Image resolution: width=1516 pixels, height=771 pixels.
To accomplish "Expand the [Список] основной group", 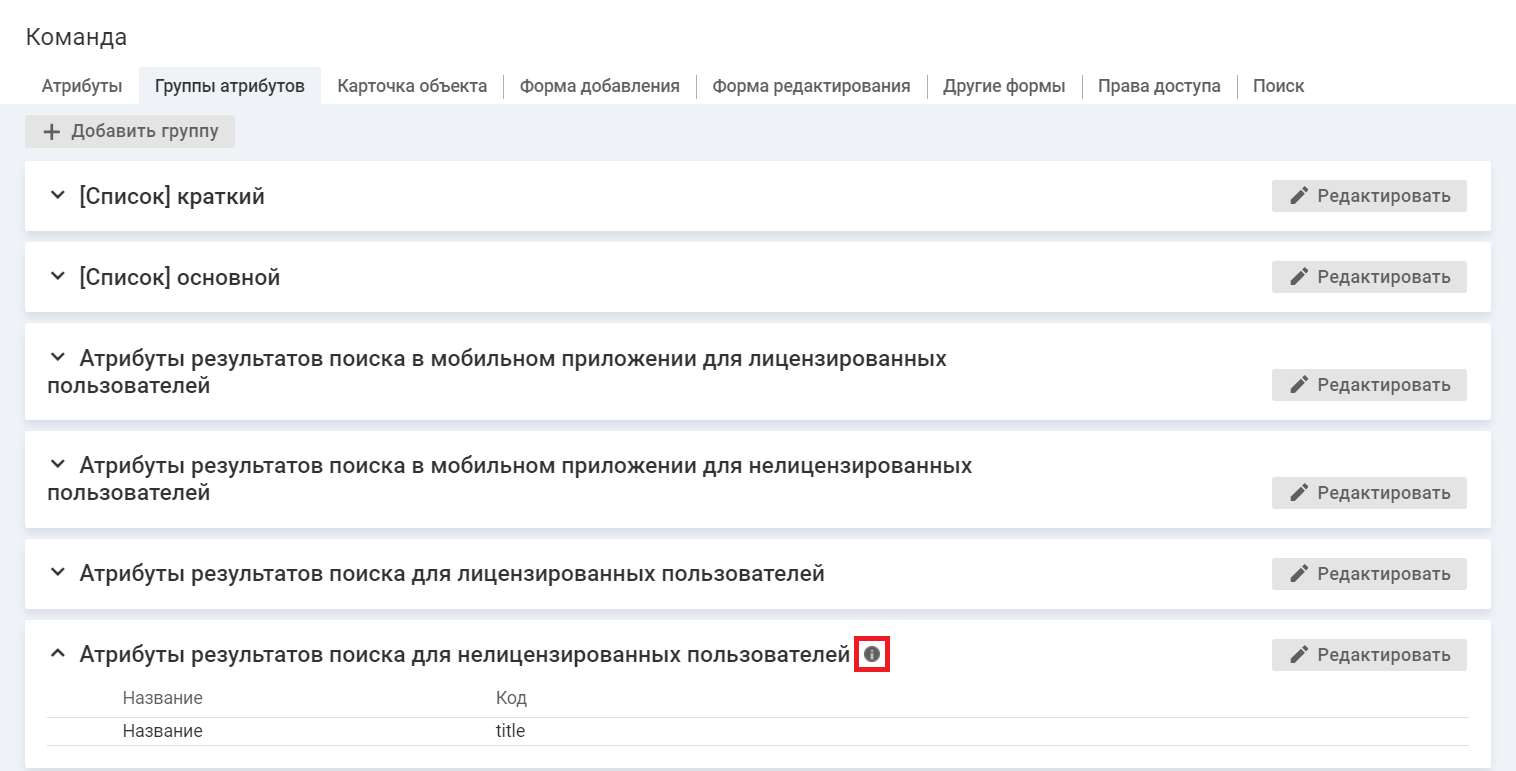I will coord(58,277).
